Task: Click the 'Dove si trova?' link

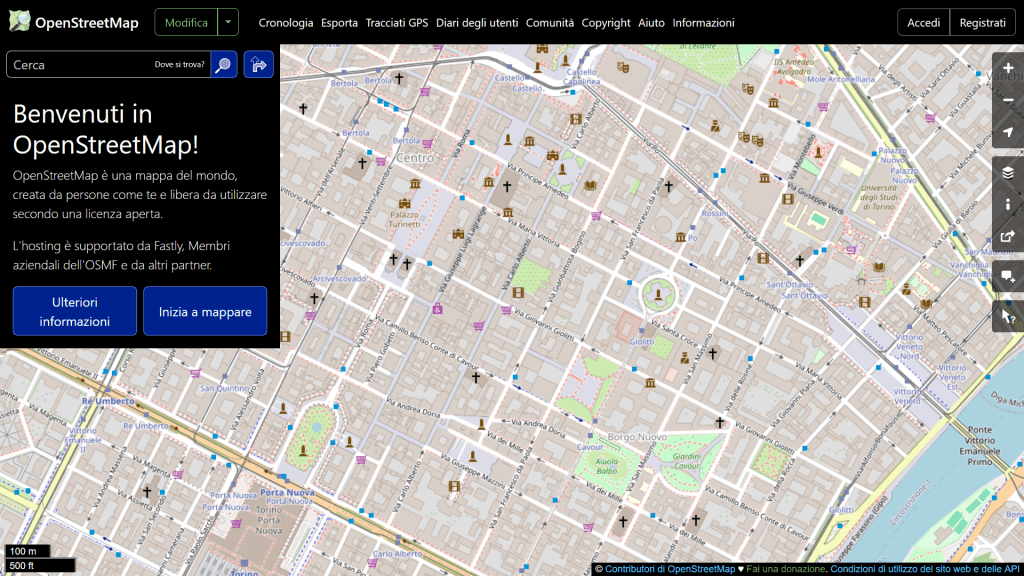Action: (180, 65)
